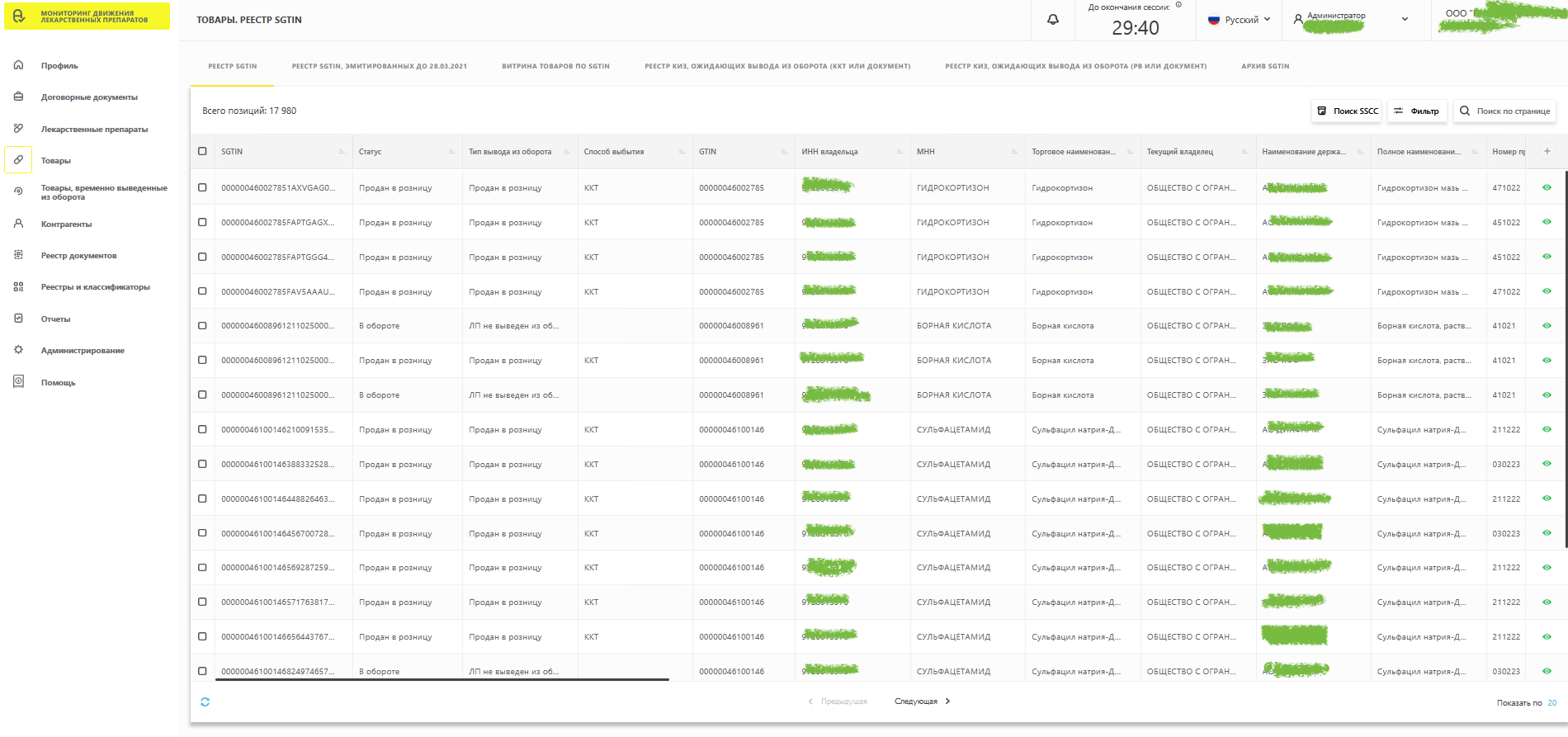
Task: Switch to Витрина товаров по SGTIN tab
Action: pyautogui.click(x=556, y=66)
